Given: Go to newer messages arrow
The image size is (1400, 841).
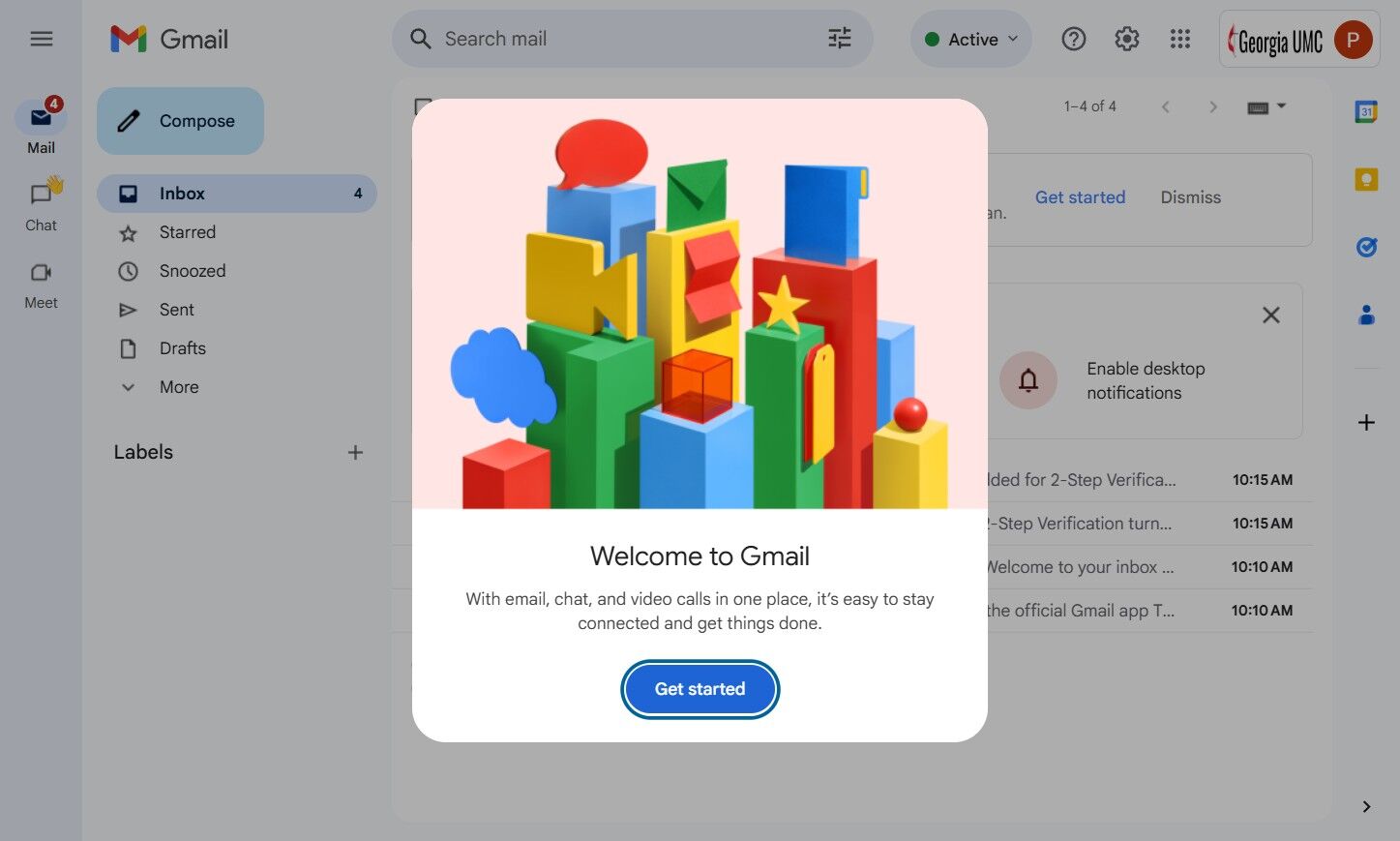Looking at the screenshot, I should click(1165, 106).
